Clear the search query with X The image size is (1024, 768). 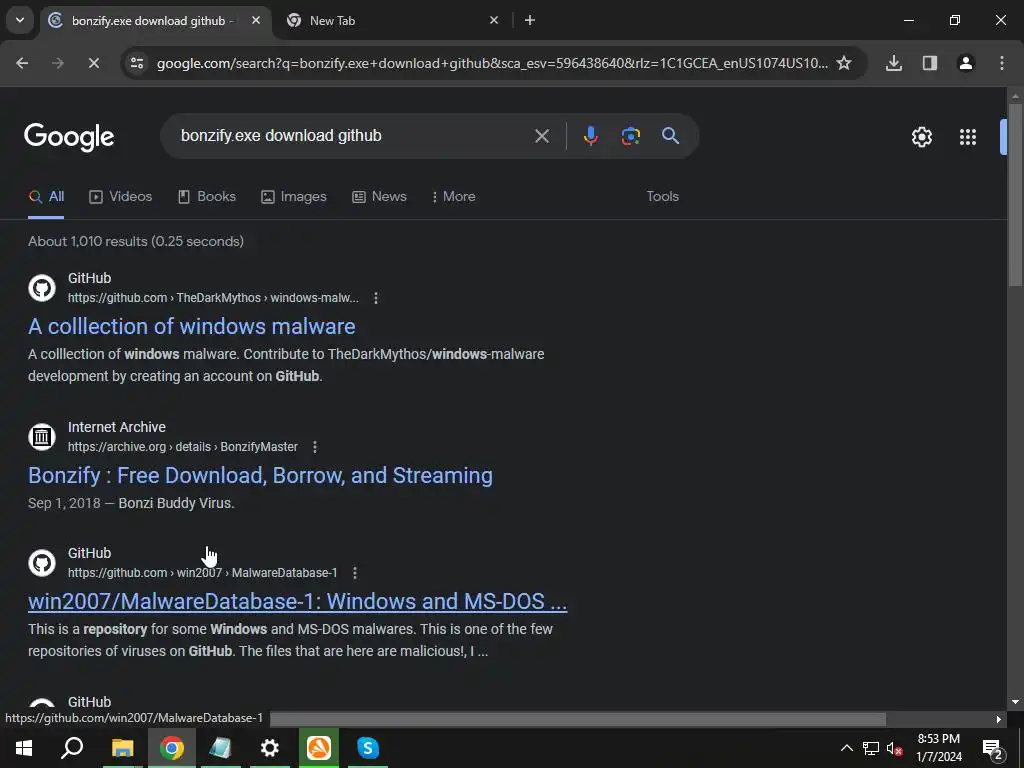click(x=541, y=136)
